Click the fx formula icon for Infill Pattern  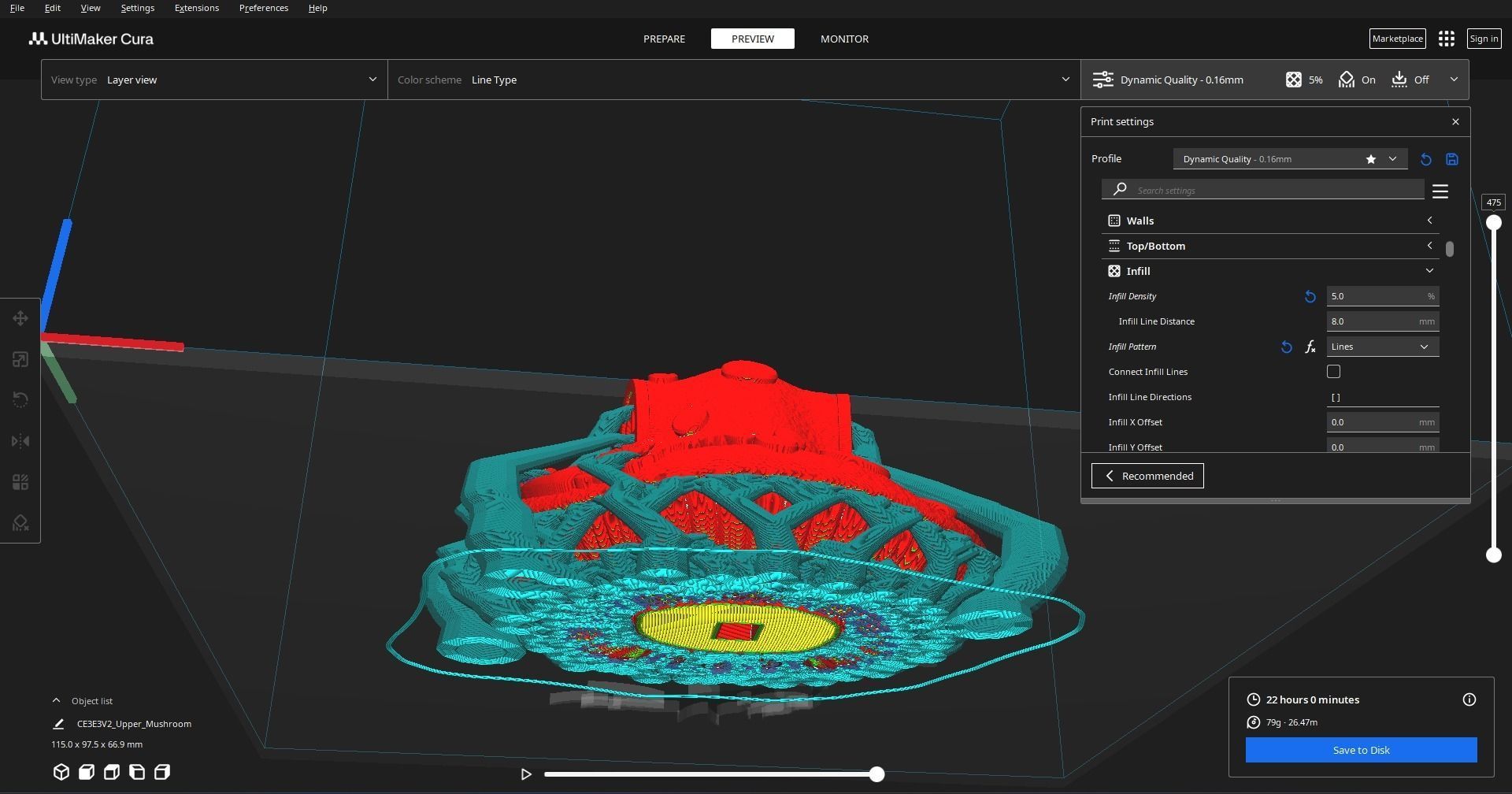coord(1310,347)
